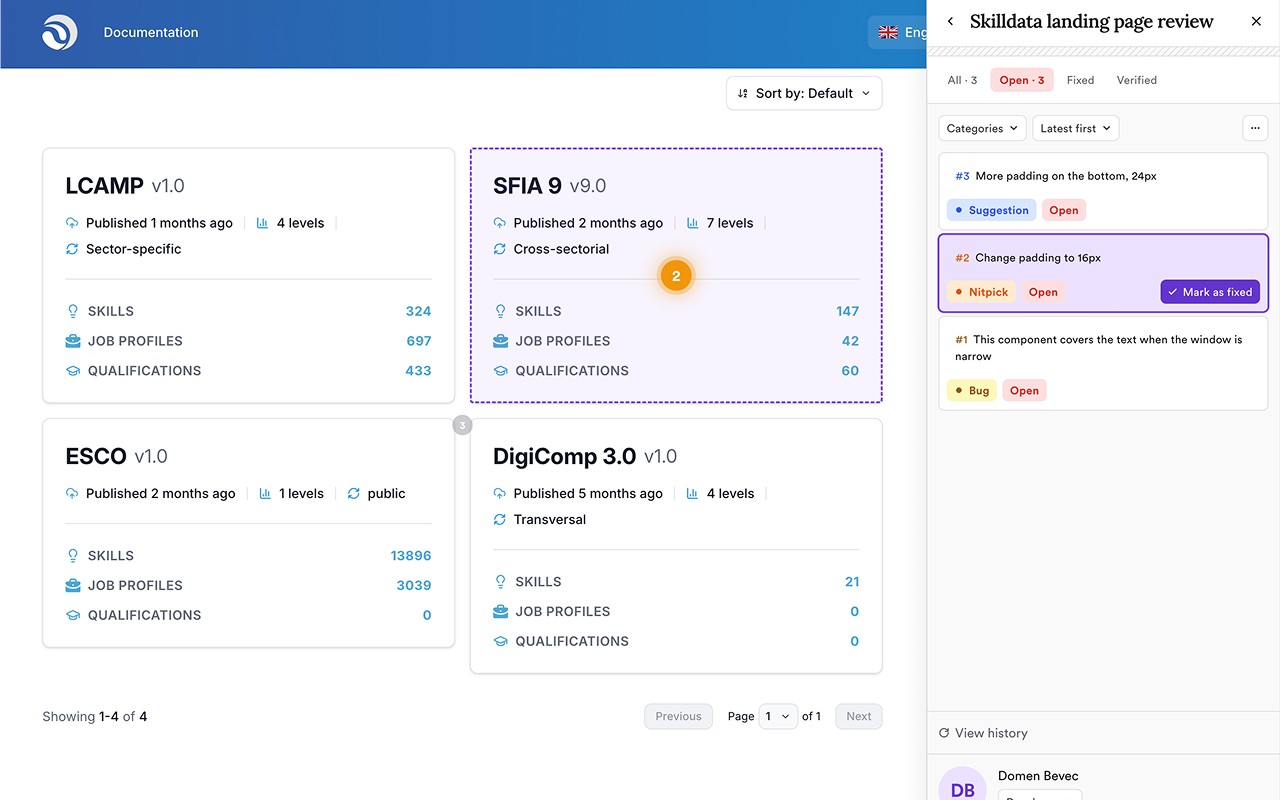Go back using the review panel chevron

(x=950, y=22)
